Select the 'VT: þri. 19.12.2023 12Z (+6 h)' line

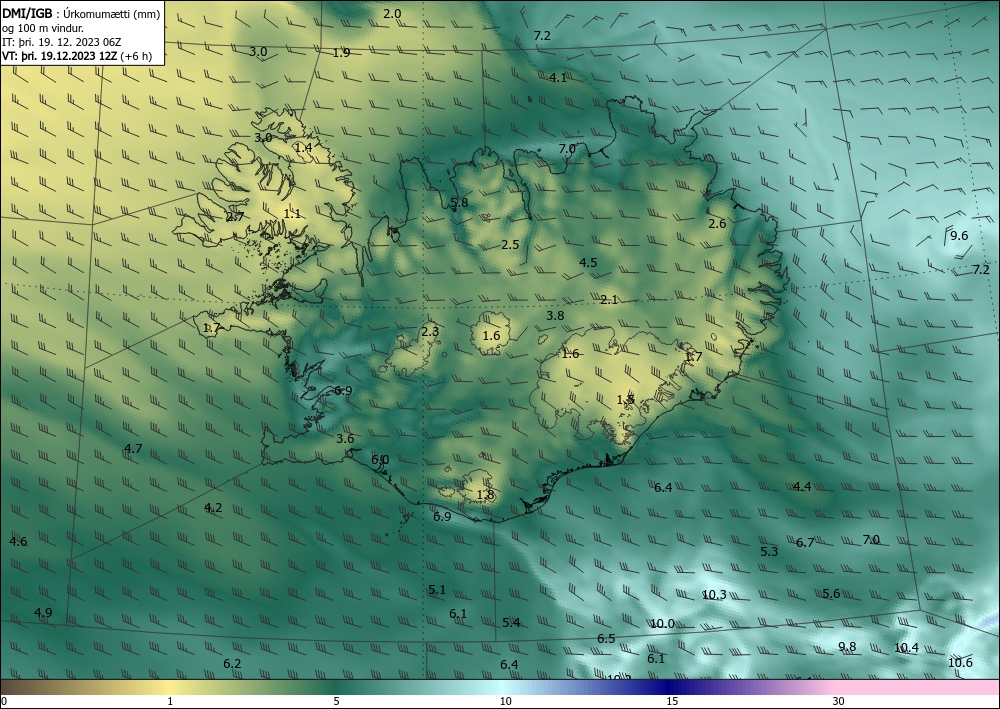tap(77, 55)
